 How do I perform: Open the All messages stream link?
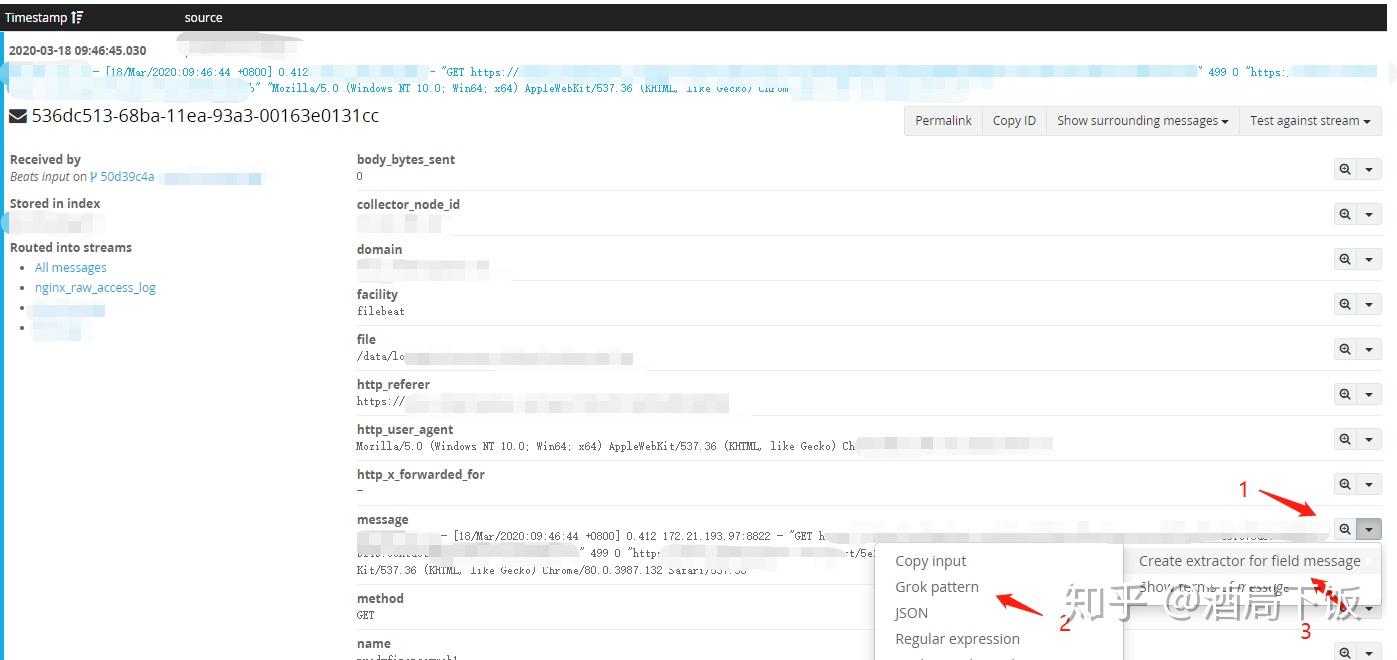coord(70,267)
